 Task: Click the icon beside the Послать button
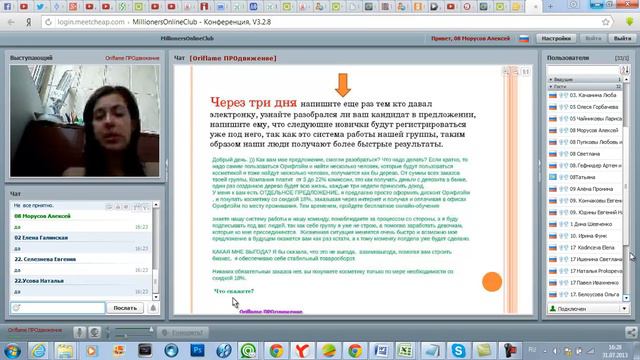pyautogui.click(x=153, y=308)
